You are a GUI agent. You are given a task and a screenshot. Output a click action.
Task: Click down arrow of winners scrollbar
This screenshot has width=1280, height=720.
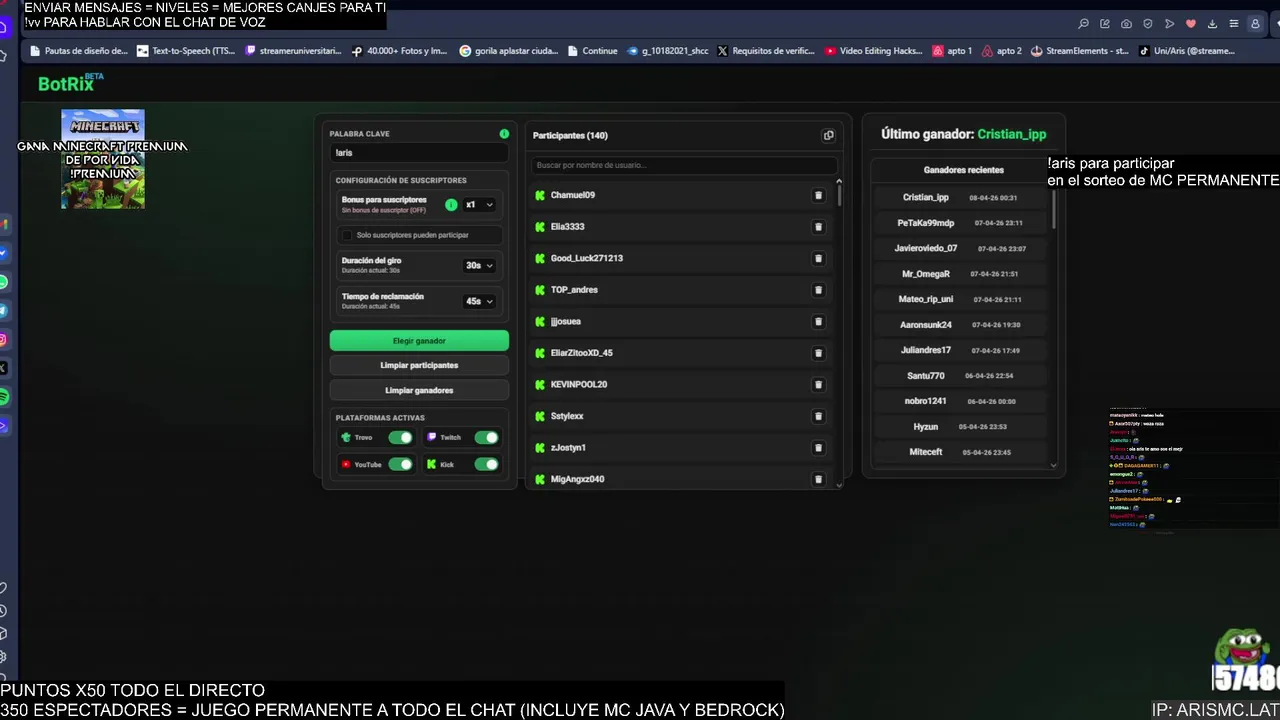click(x=1054, y=465)
